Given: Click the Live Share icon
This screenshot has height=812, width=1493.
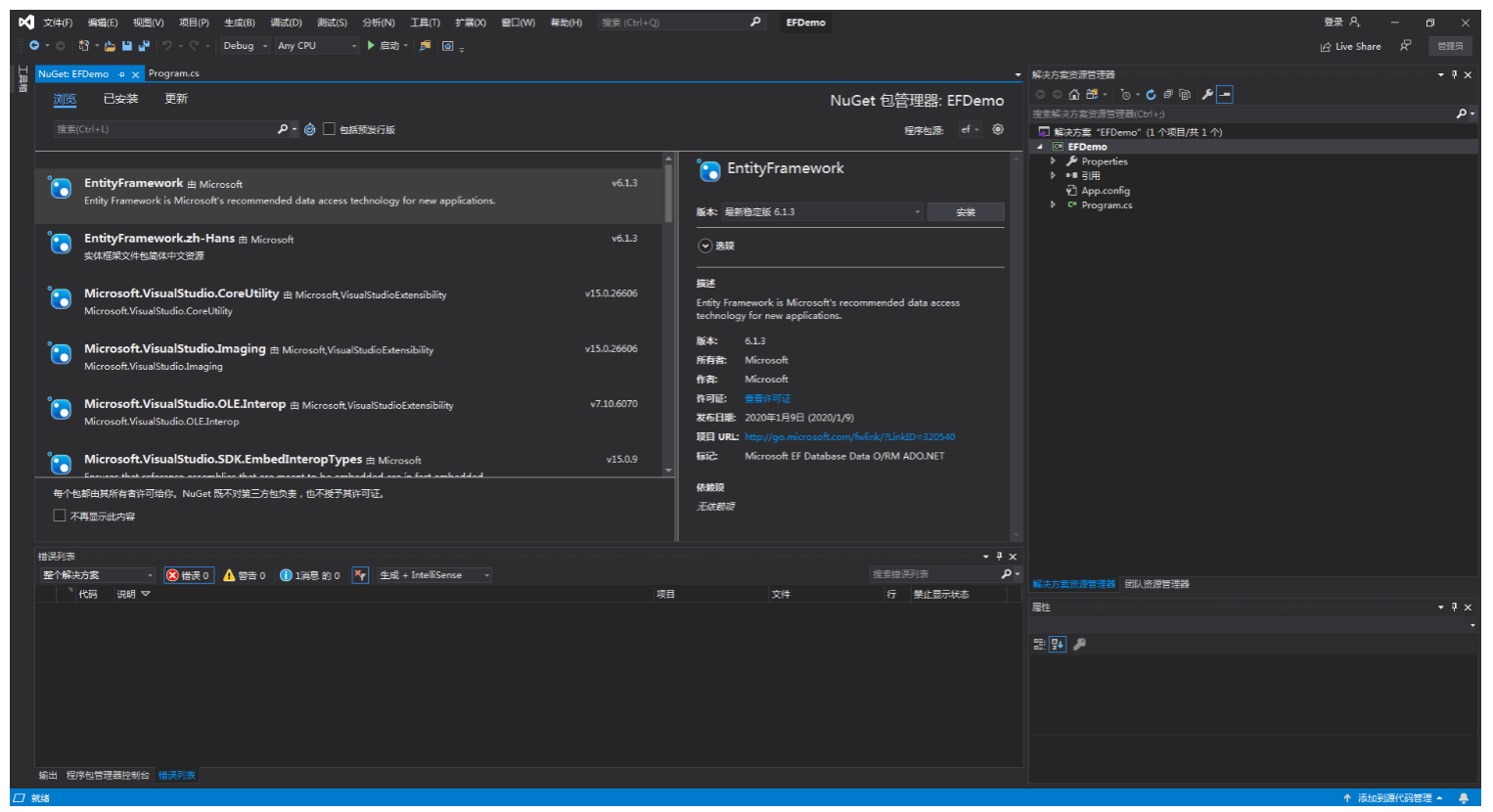Looking at the screenshot, I should pyautogui.click(x=1326, y=46).
